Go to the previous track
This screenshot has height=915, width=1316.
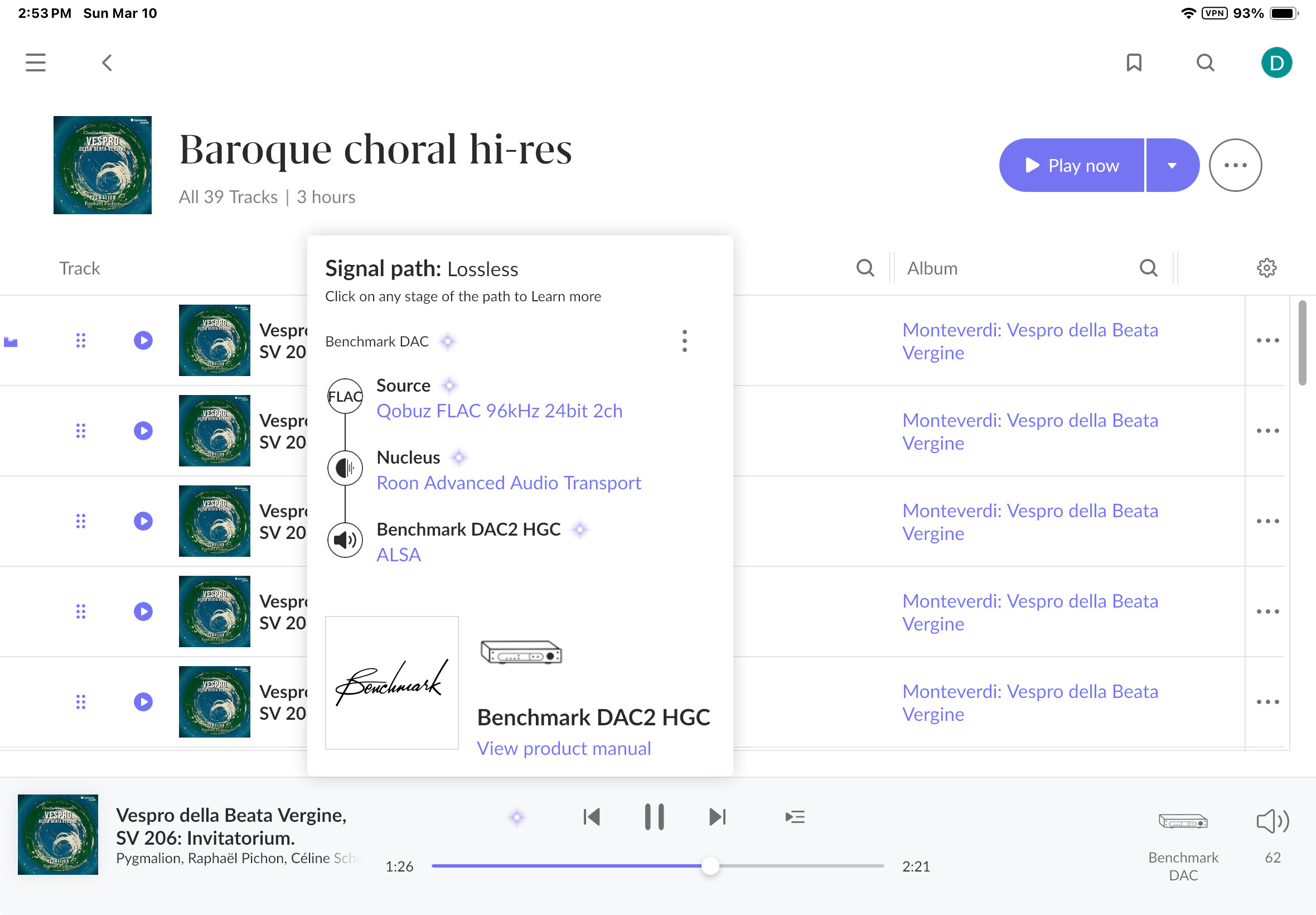coord(591,817)
